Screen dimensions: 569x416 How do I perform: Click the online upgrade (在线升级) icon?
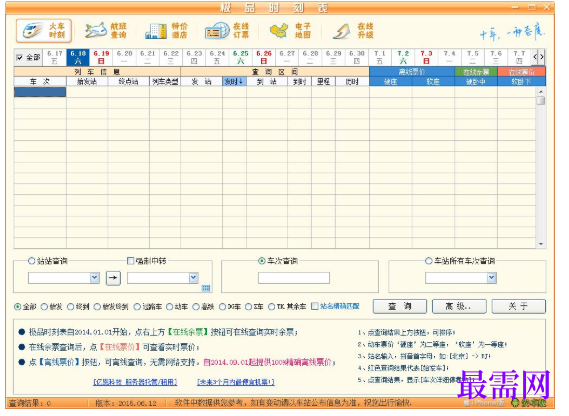353,31
